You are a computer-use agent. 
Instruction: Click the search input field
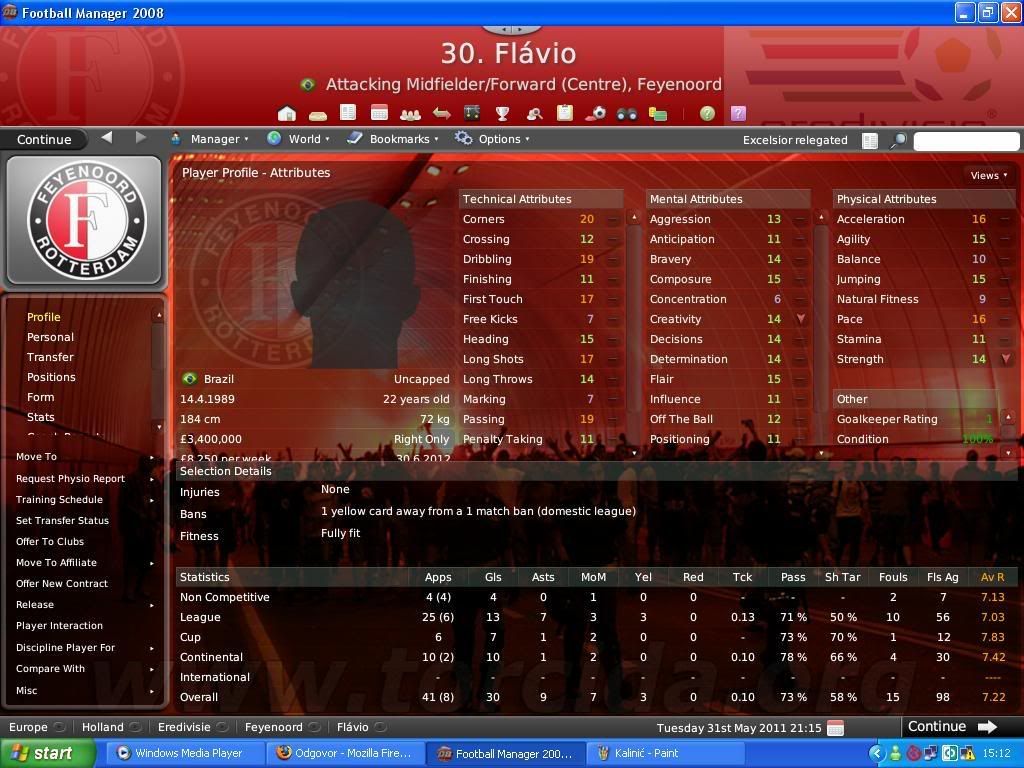pos(966,141)
